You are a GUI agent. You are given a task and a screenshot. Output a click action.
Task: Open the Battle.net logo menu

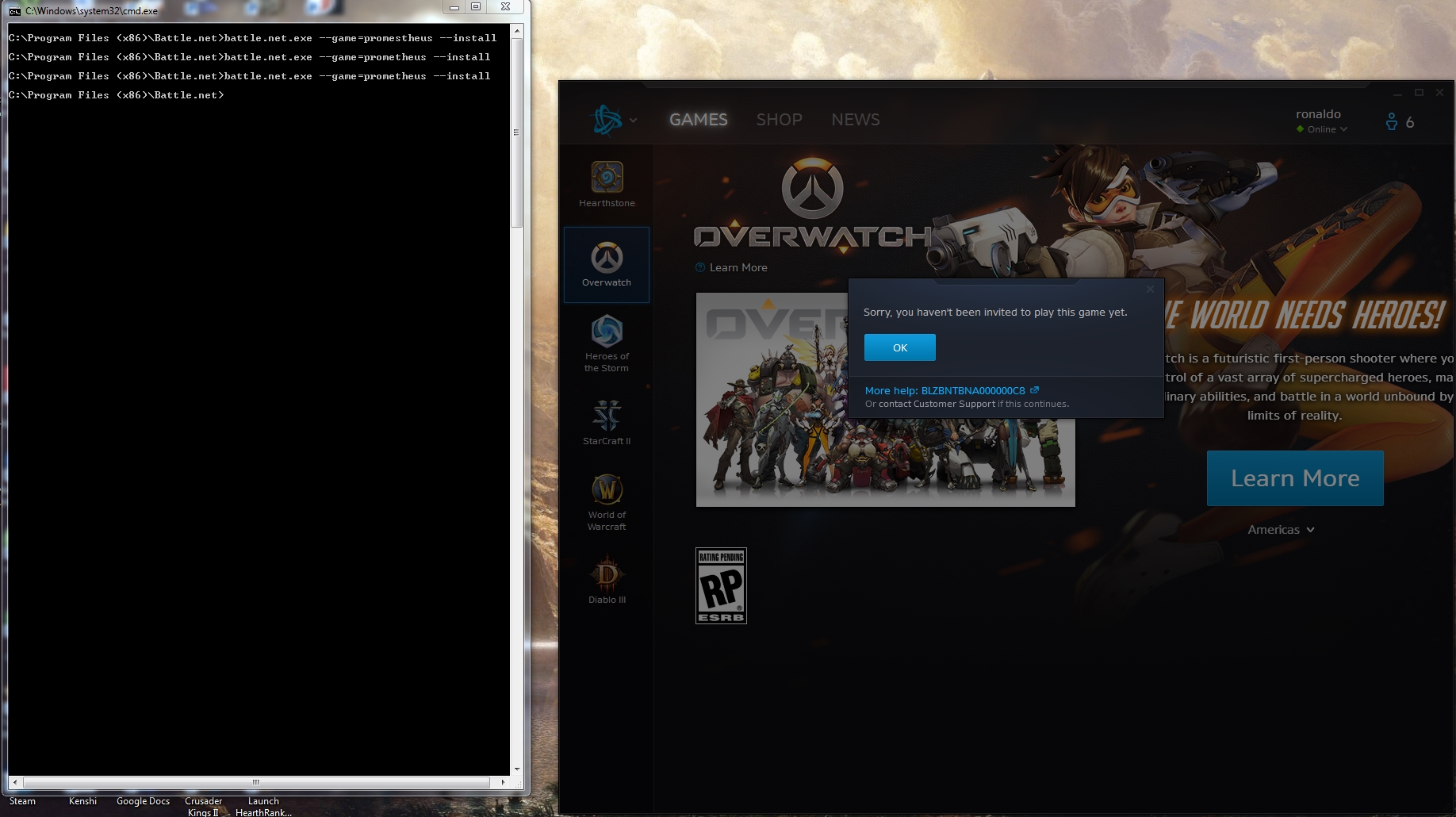607,120
